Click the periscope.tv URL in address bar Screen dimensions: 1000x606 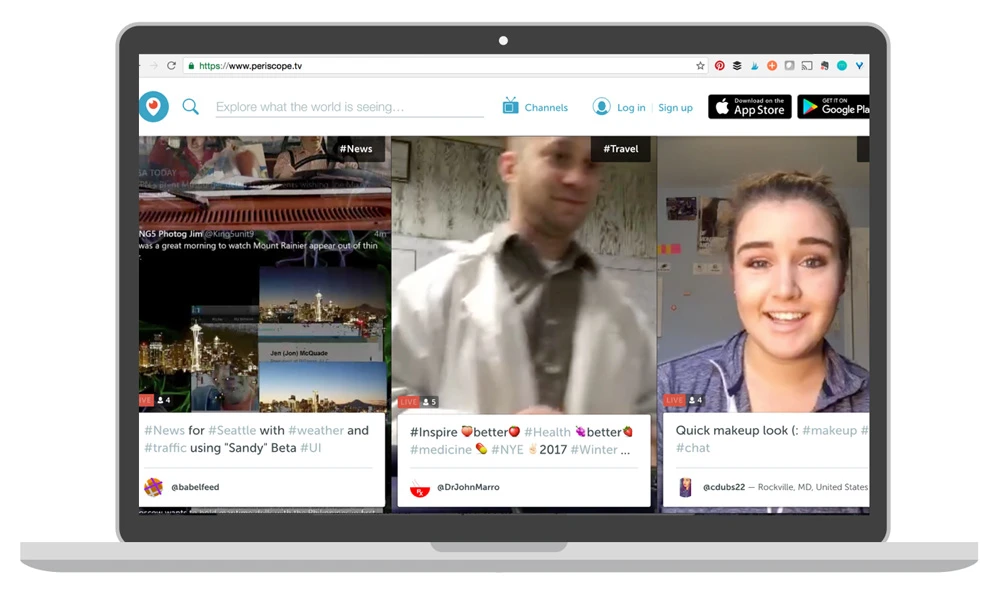pos(251,66)
